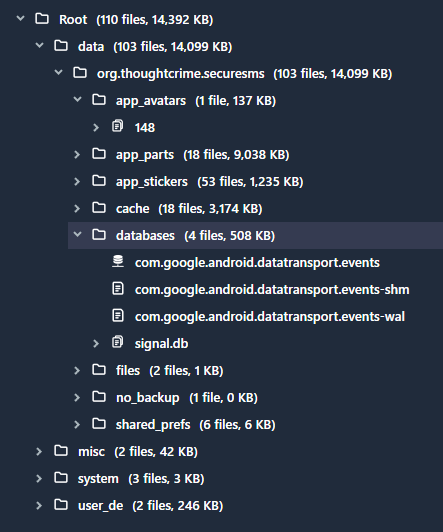This screenshot has width=443, height=532.
Task: Click the multi-file icon next to 148
Action: click(118, 127)
